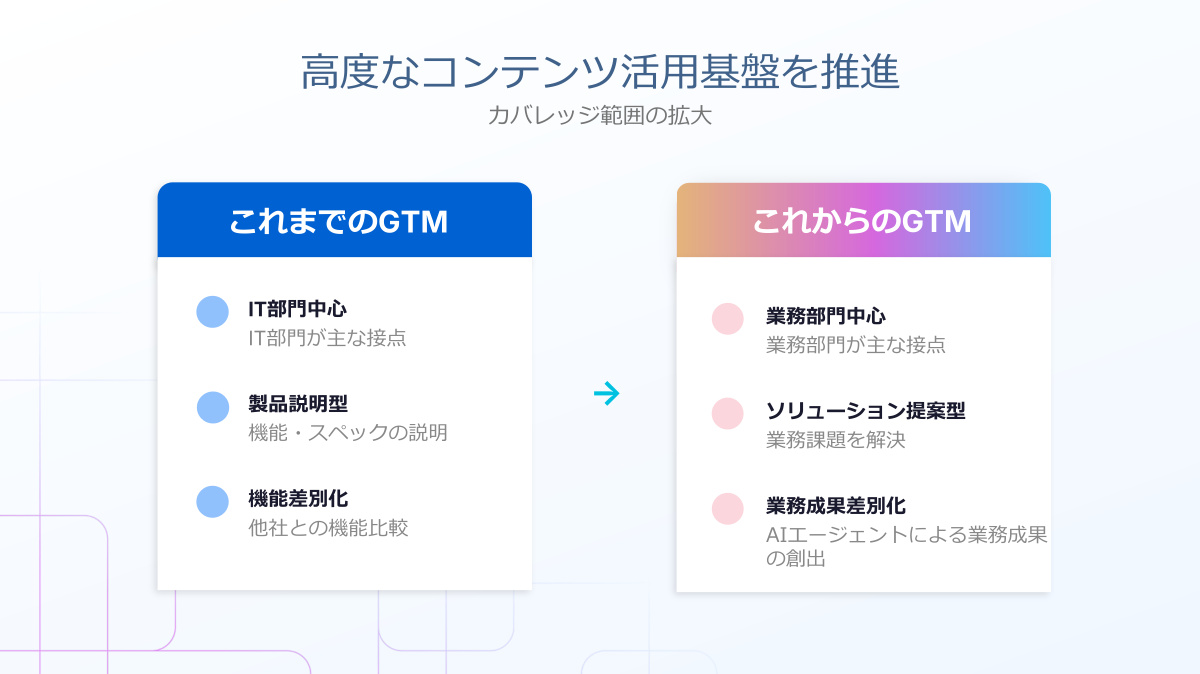Click the ソリューション提案型 heading
This screenshot has height=674, width=1200.
(866, 411)
